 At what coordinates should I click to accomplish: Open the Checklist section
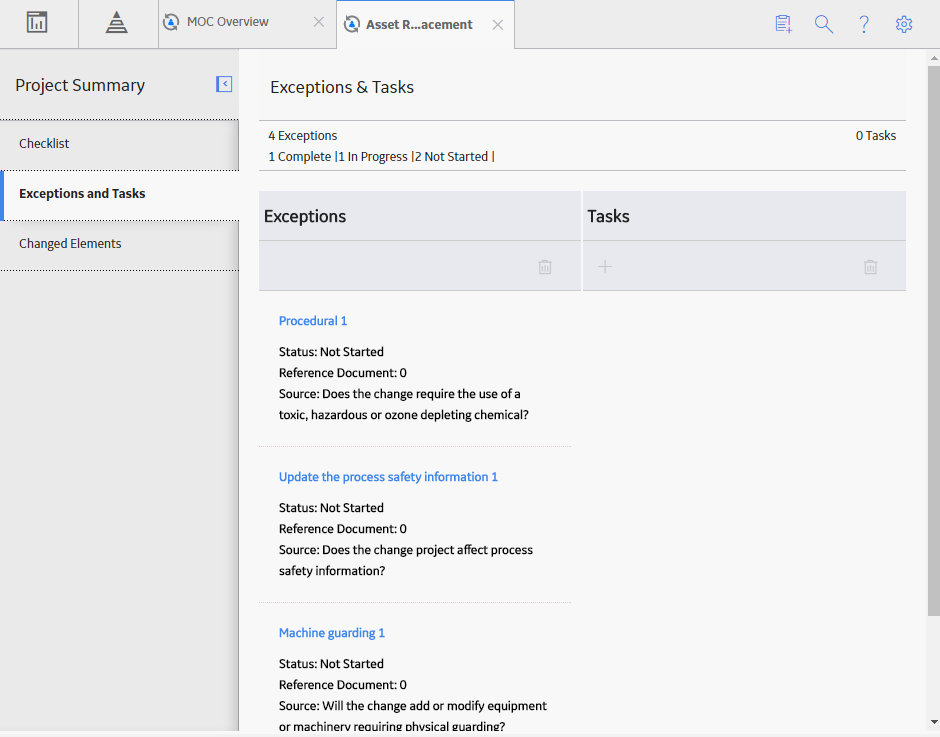coord(119,144)
